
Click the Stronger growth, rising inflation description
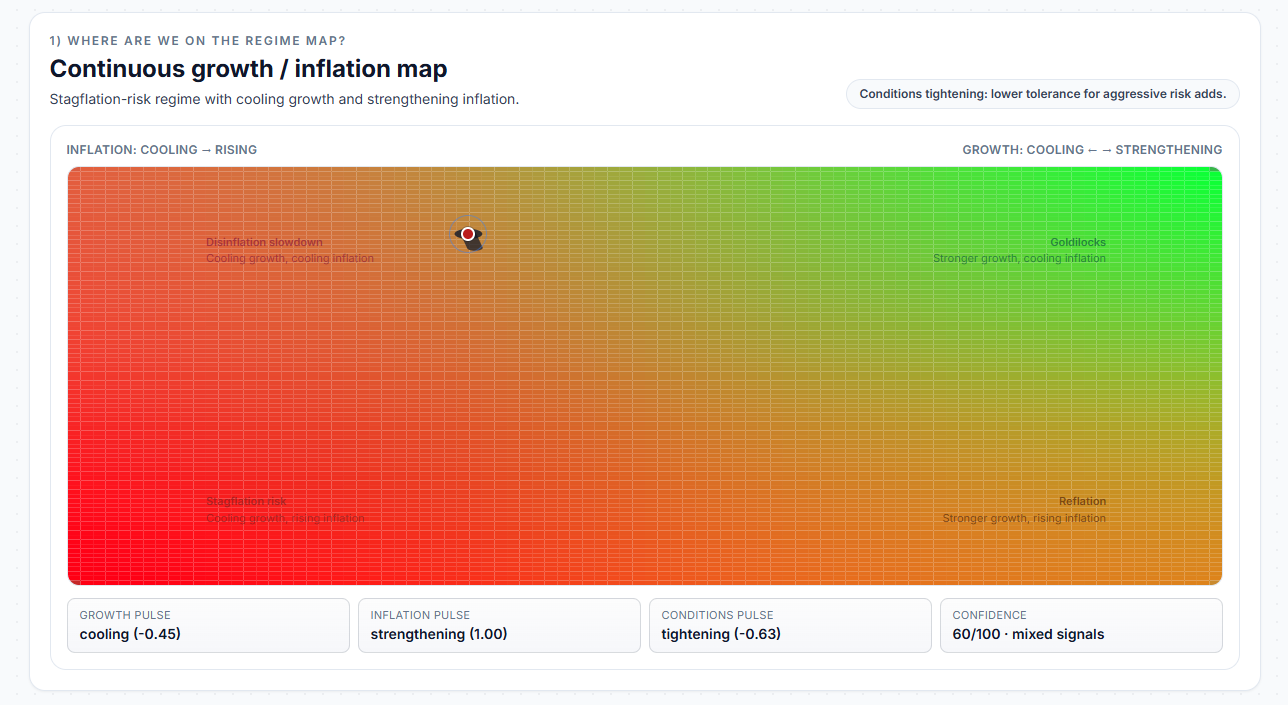point(1024,518)
